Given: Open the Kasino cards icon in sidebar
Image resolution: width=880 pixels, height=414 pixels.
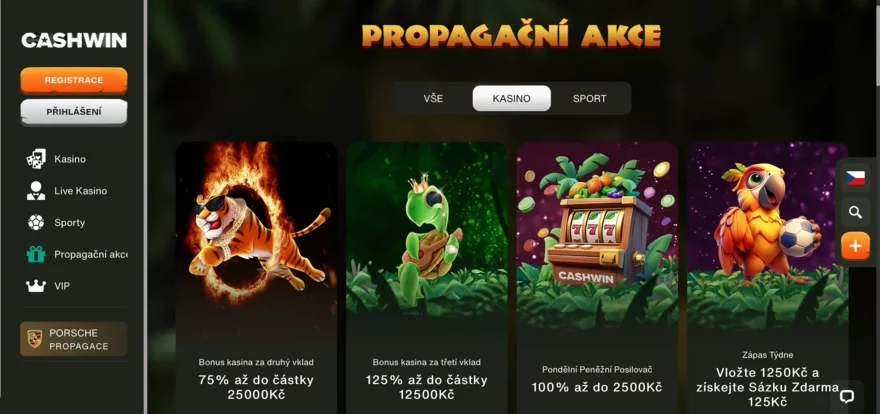Looking at the screenshot, I should pos(36,159).
